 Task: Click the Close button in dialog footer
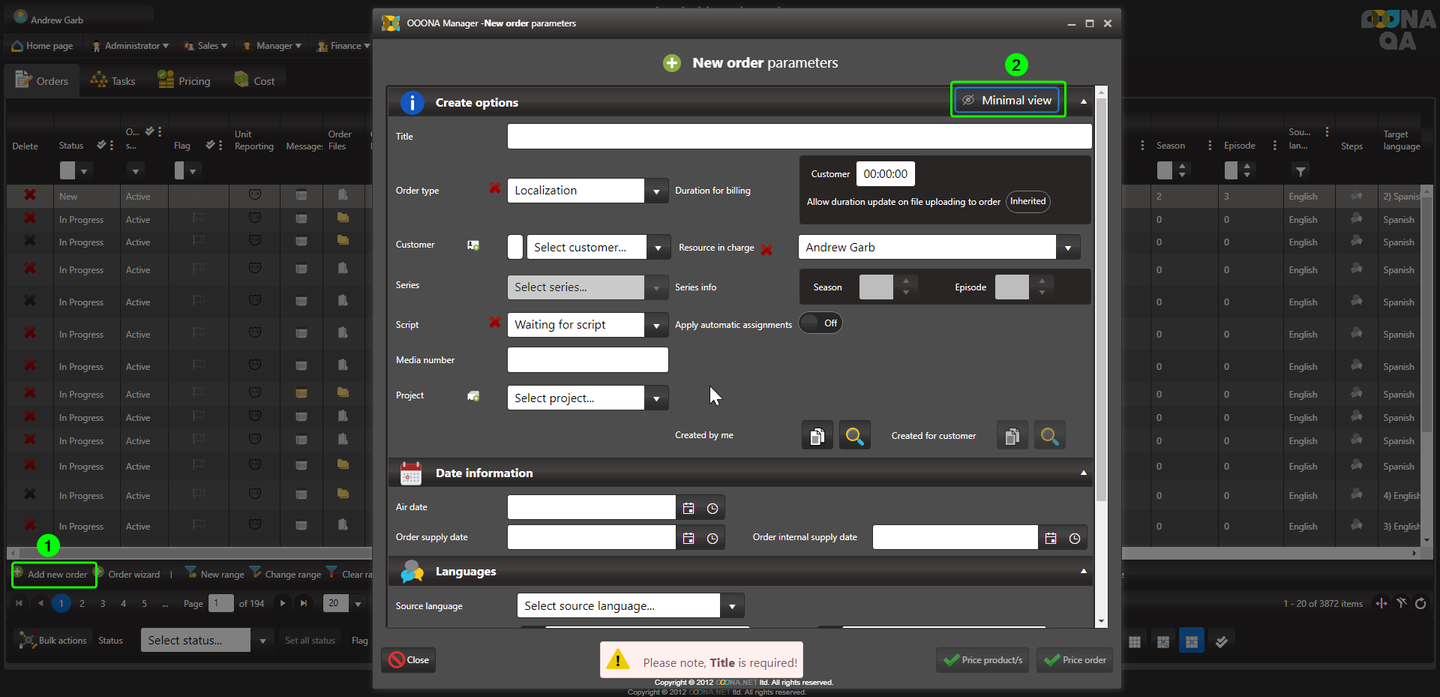pos(408,660)
